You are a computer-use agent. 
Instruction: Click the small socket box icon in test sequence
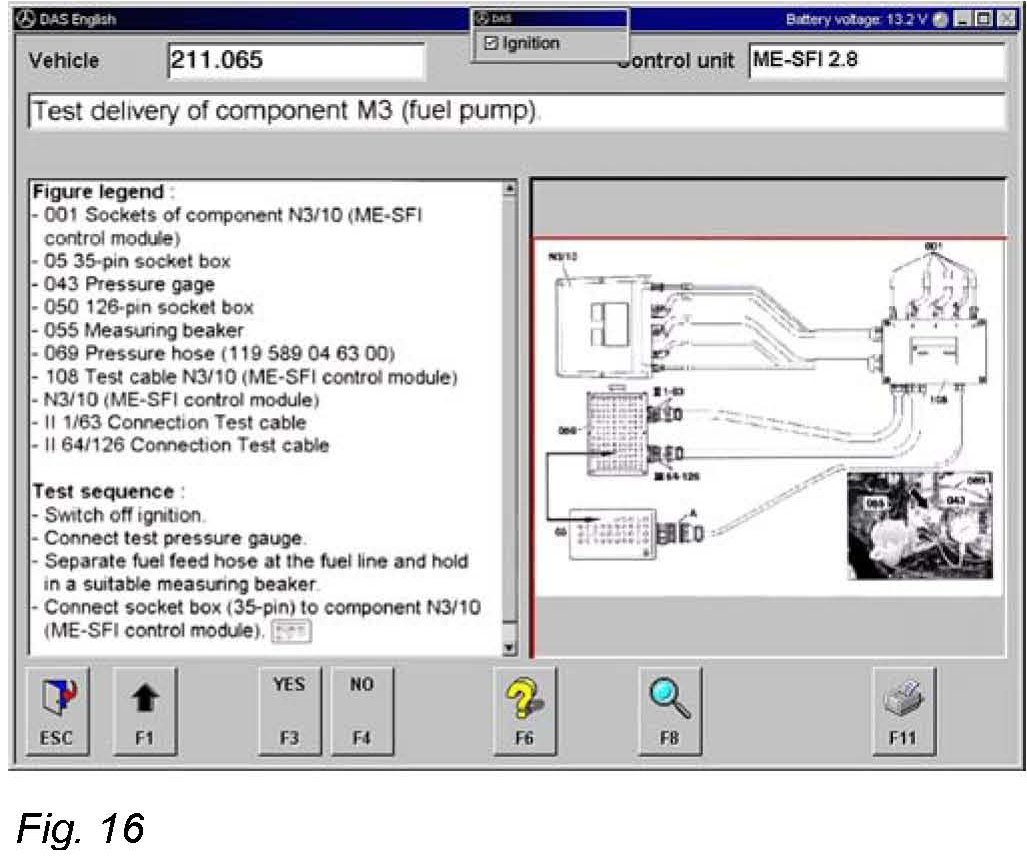coord(292,630)
